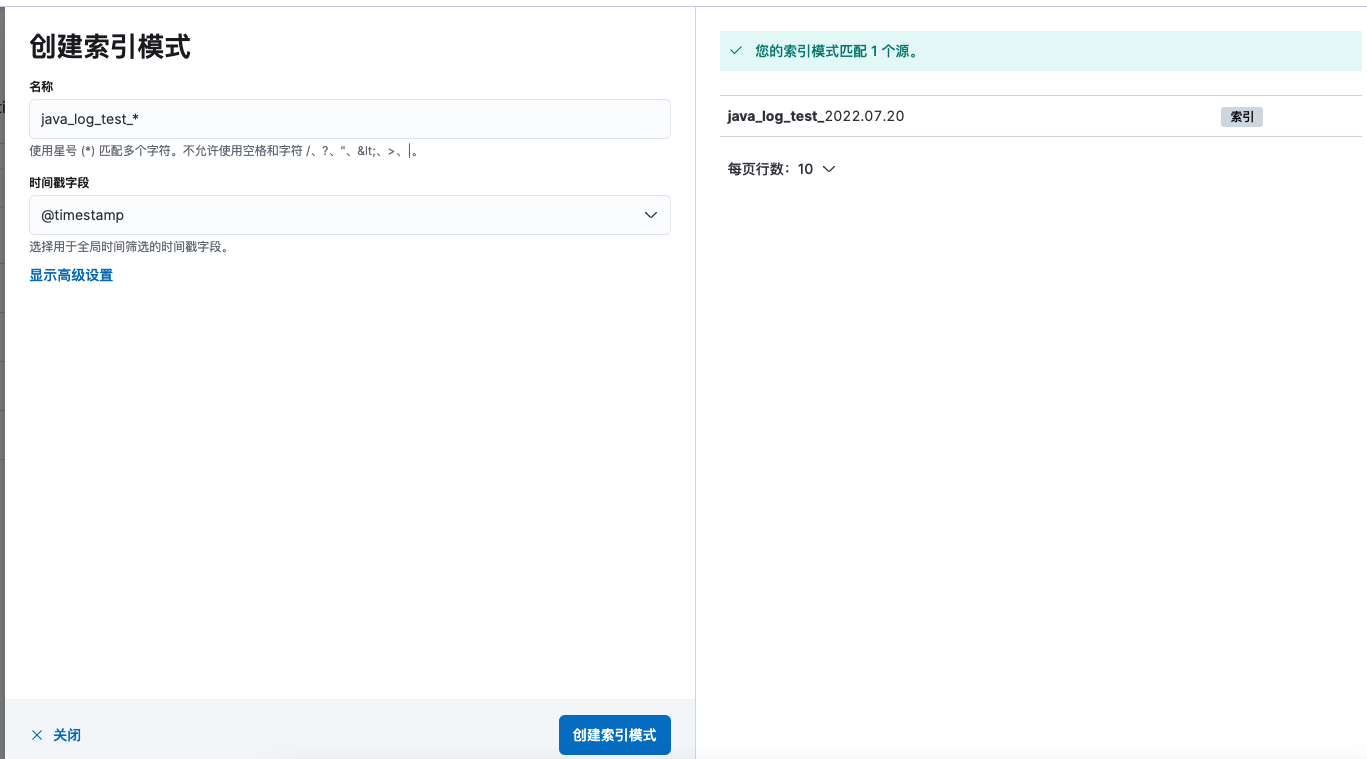Click the 创建索引模式 blue button

pos(615,735)
